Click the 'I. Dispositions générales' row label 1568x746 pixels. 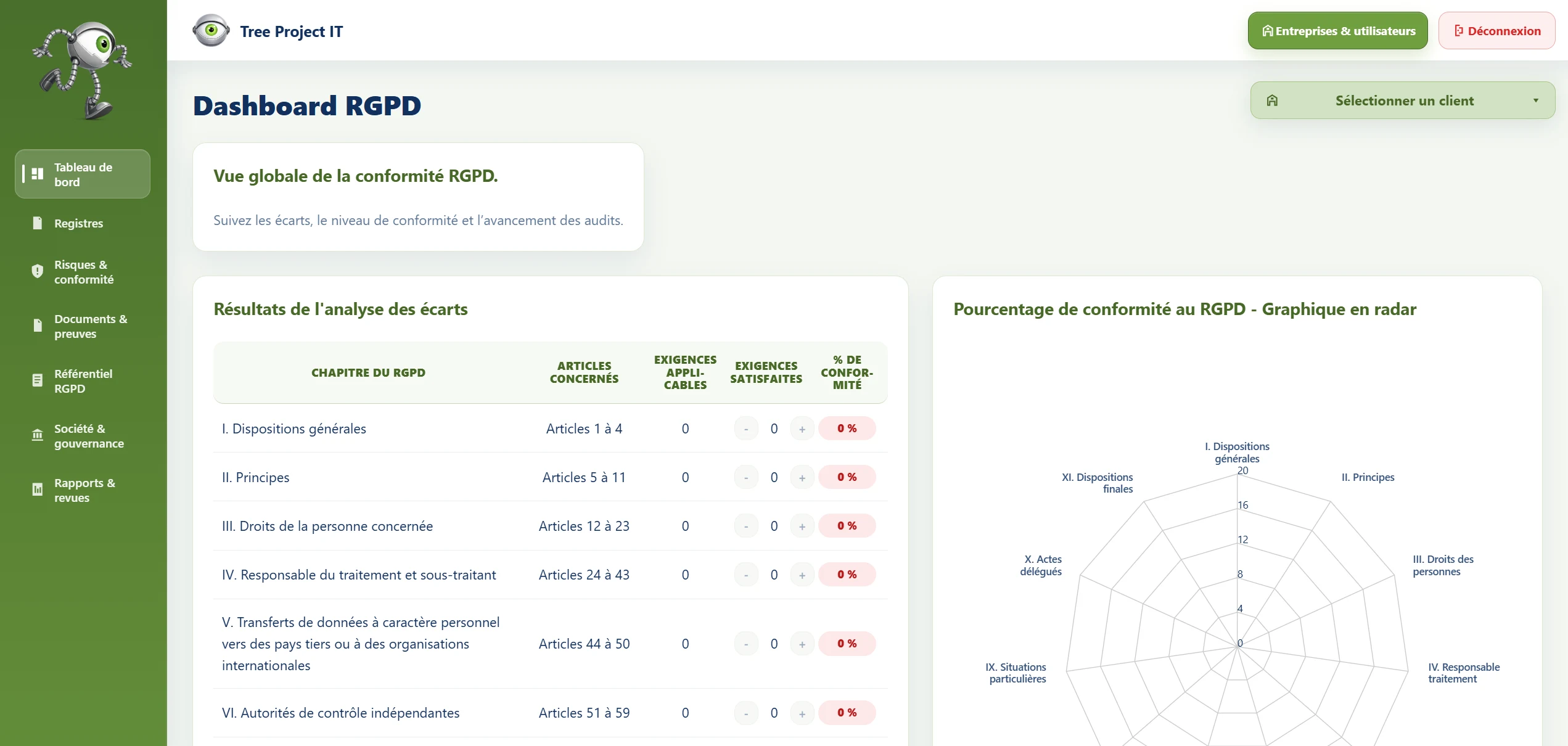294,428
